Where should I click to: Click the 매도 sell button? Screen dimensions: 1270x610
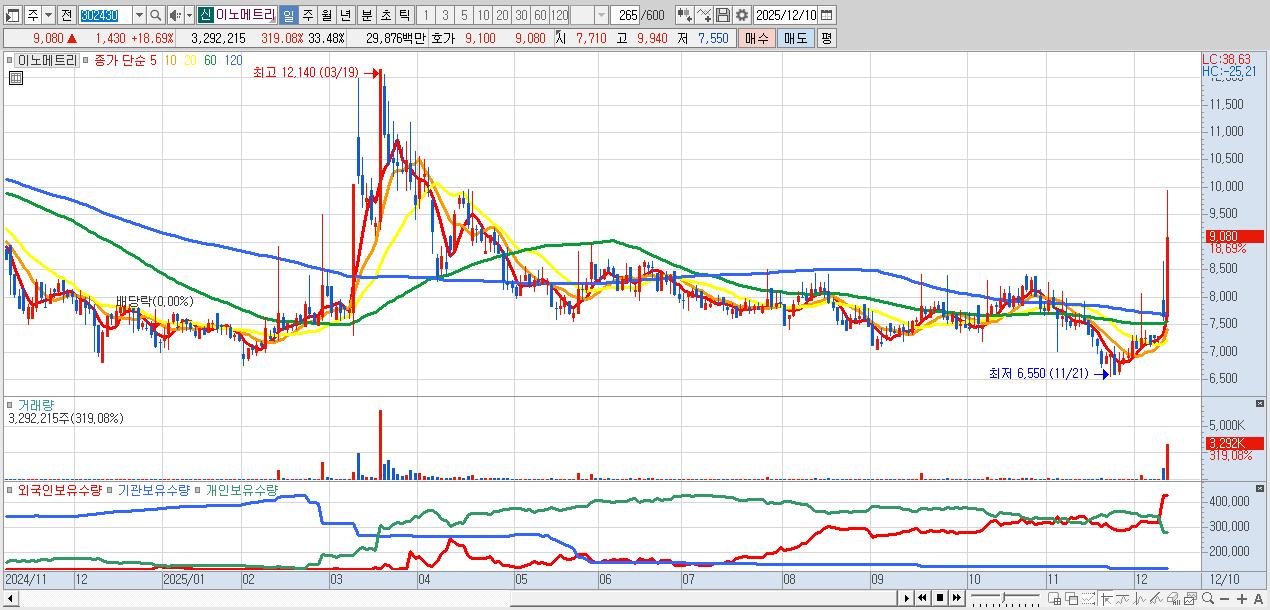(x=796, y=38)
